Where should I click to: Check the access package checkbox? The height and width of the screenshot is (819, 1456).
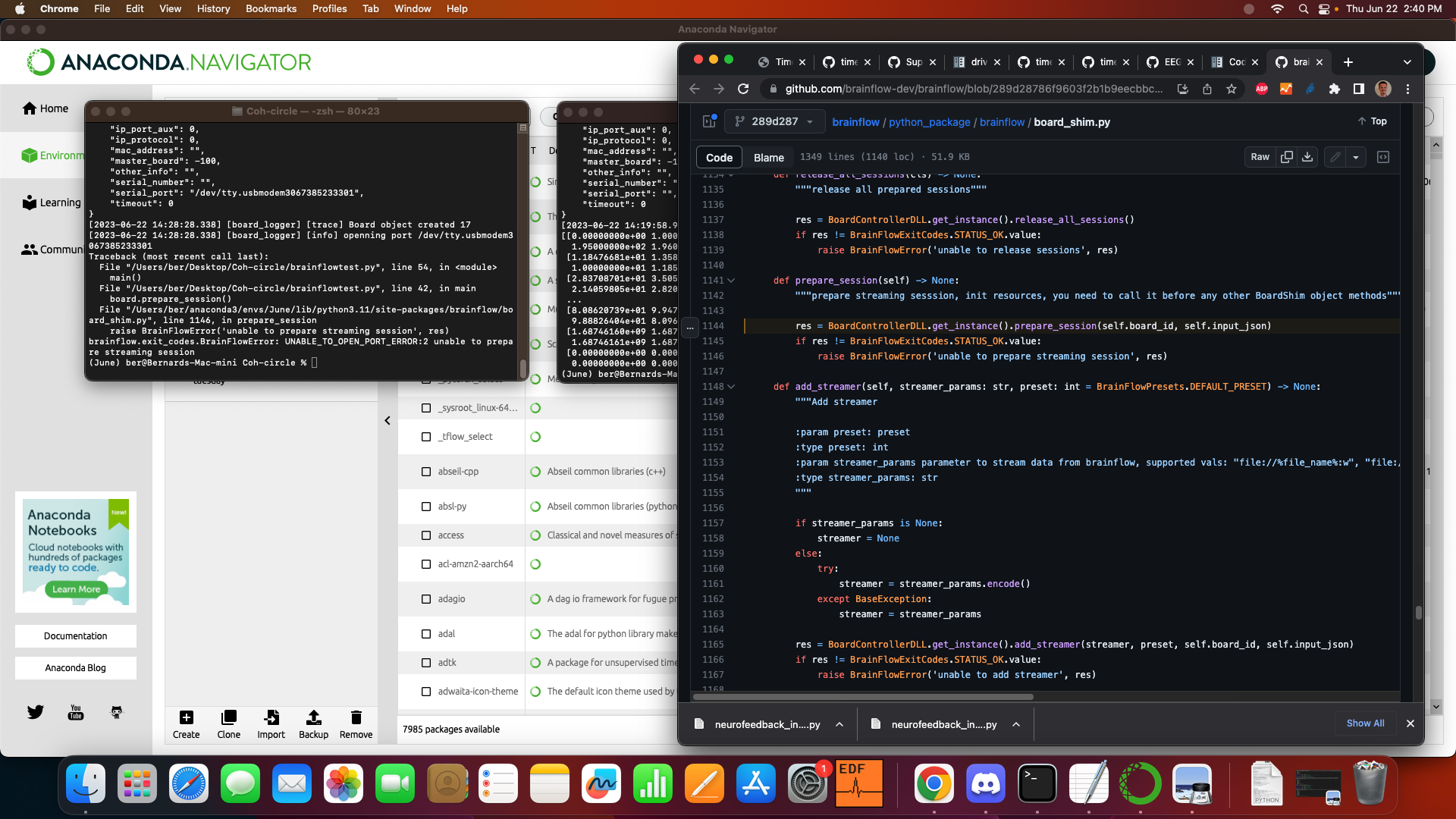[425, 535]
